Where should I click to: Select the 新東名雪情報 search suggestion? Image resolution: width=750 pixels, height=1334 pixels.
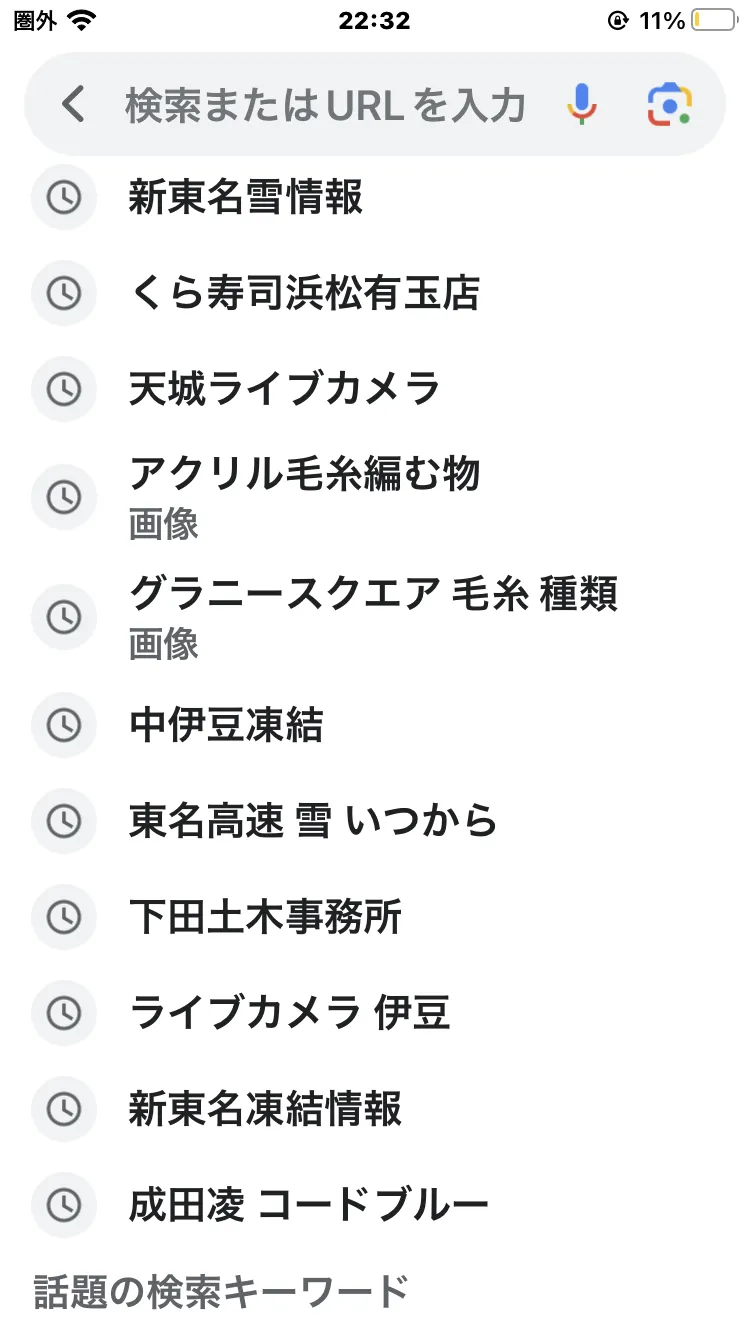[246, 198]
